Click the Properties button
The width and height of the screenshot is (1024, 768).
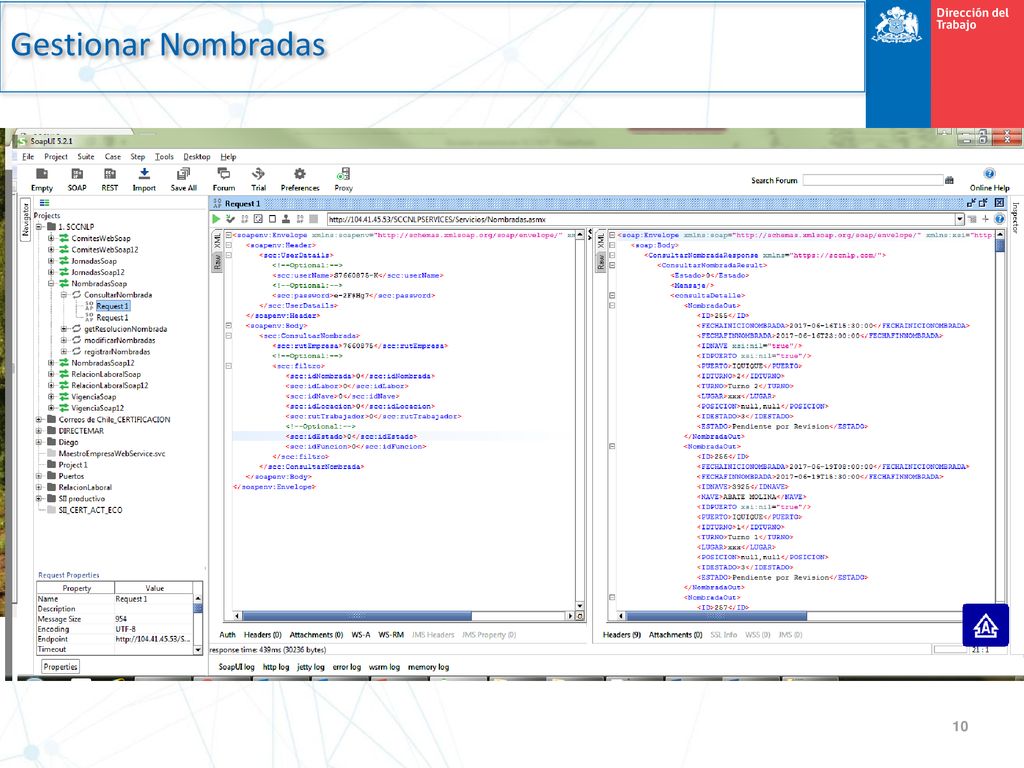(x=61, y=667)
